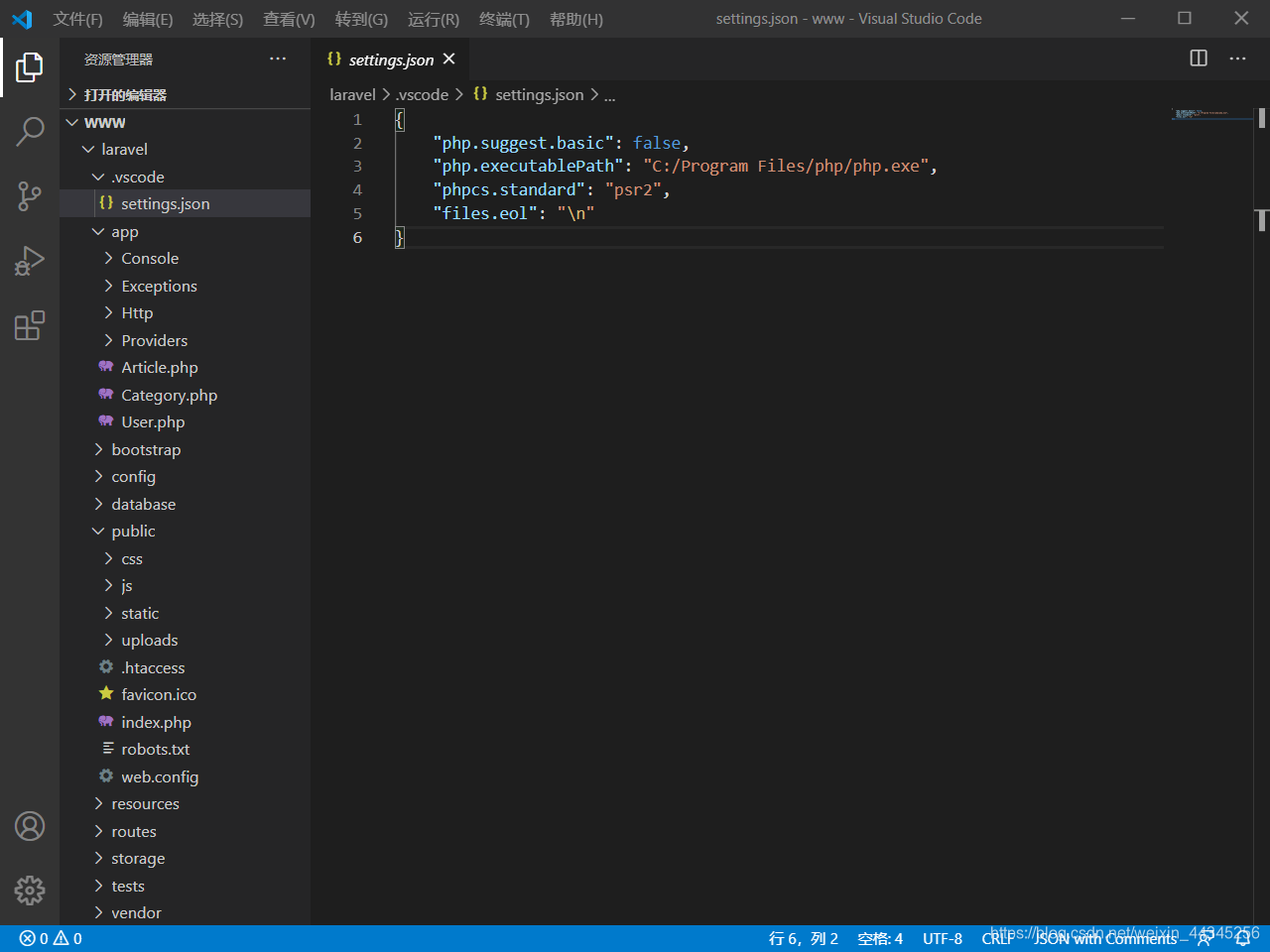This screenshot has height=952, width=1270.
Task: Open the Explorer view icon
Action: pyautogui.click(x=30, y=67)
